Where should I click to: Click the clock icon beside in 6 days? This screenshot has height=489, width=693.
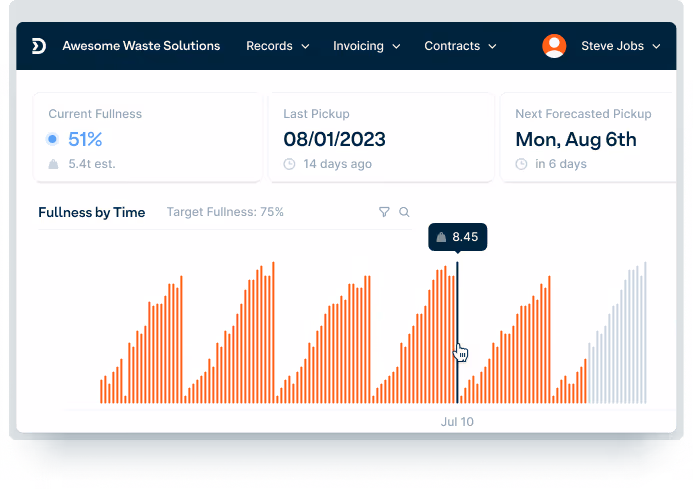pos(522,164)
